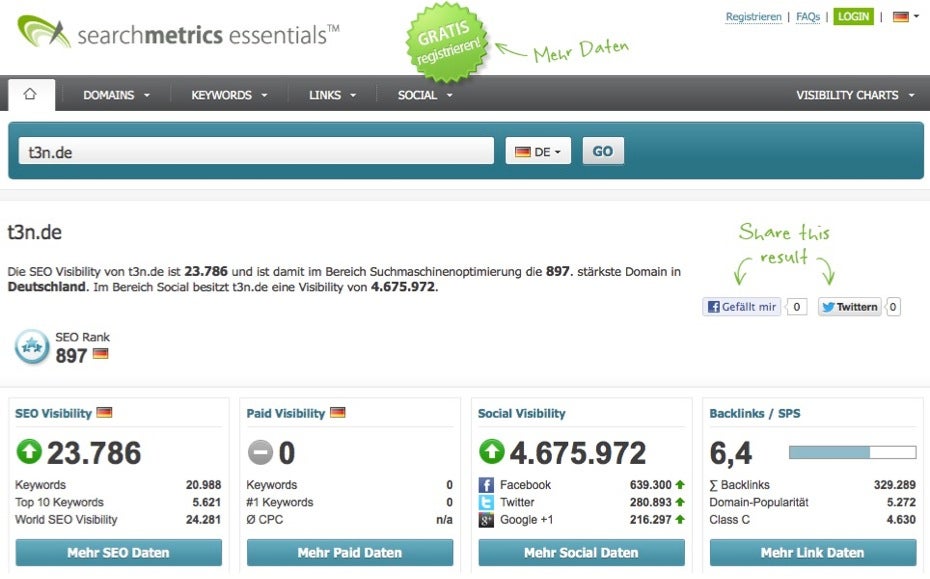Click the GO search button
The width and height of the screenshot is (930, 579).
click(x=603, y=151)
